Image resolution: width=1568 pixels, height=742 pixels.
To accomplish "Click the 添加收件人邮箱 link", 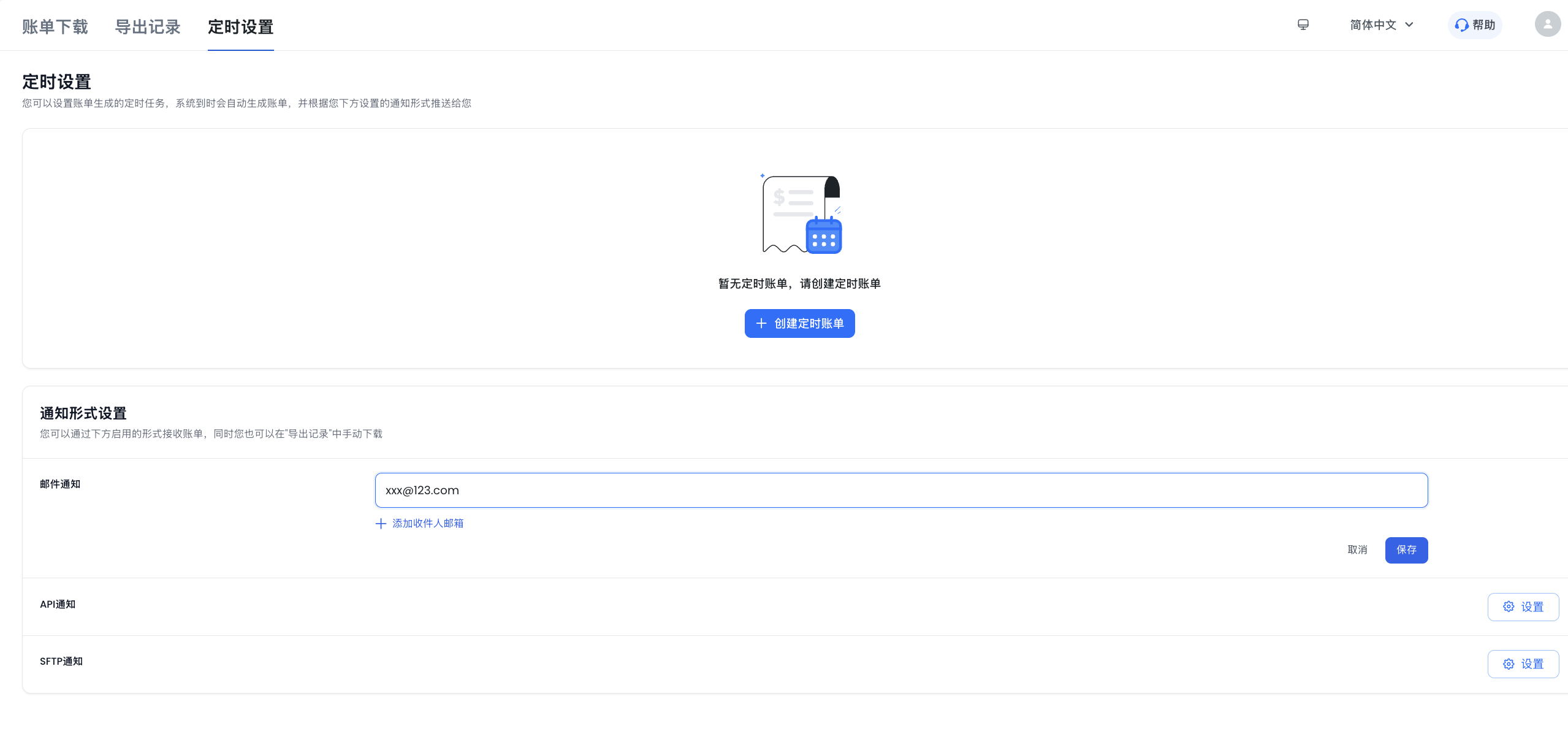I will (x=428, y=523).
